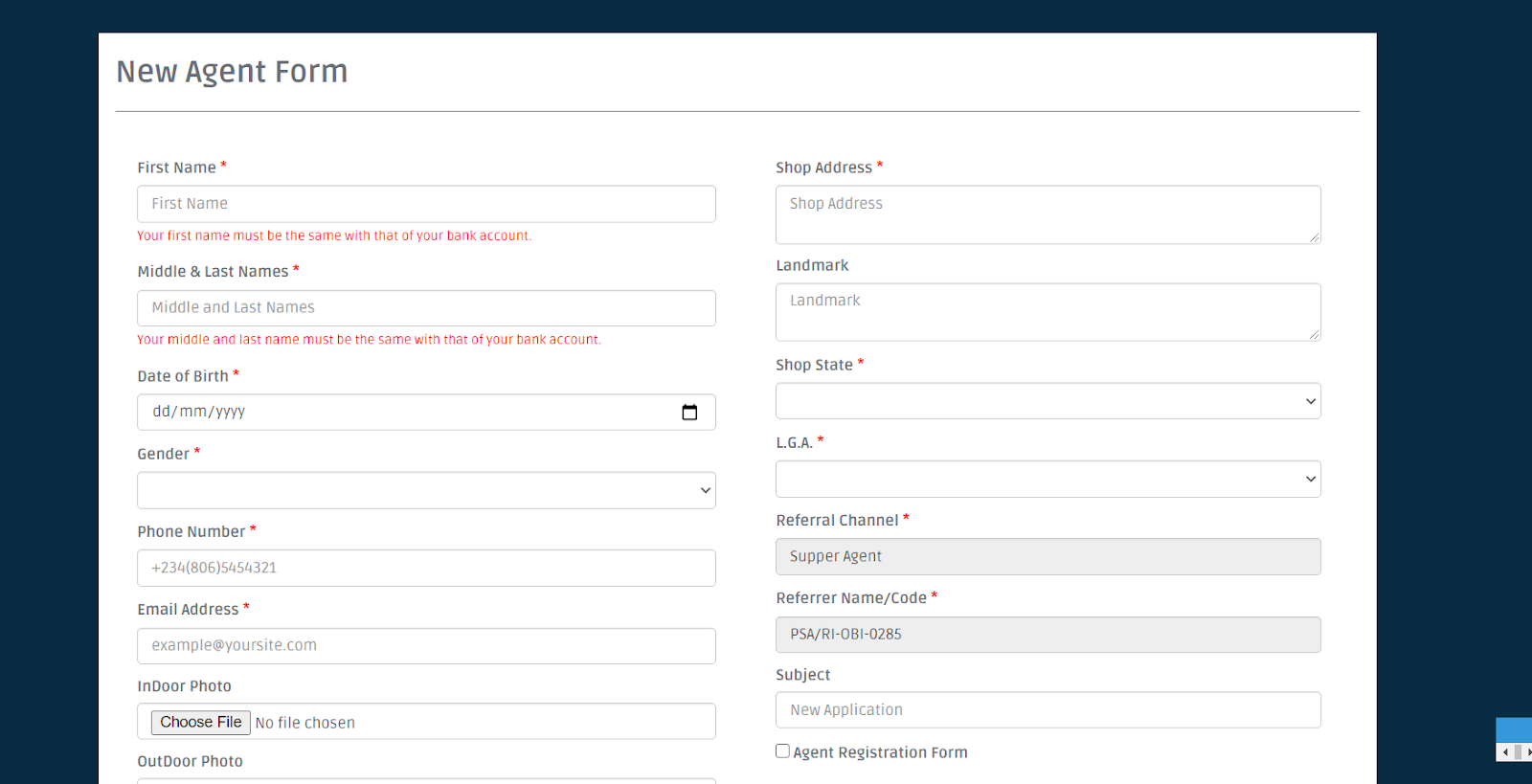The height and width of the screenshot is (784, 1532).
Task: Click the middle and last name warning text
Action: (x=369, y=340)
